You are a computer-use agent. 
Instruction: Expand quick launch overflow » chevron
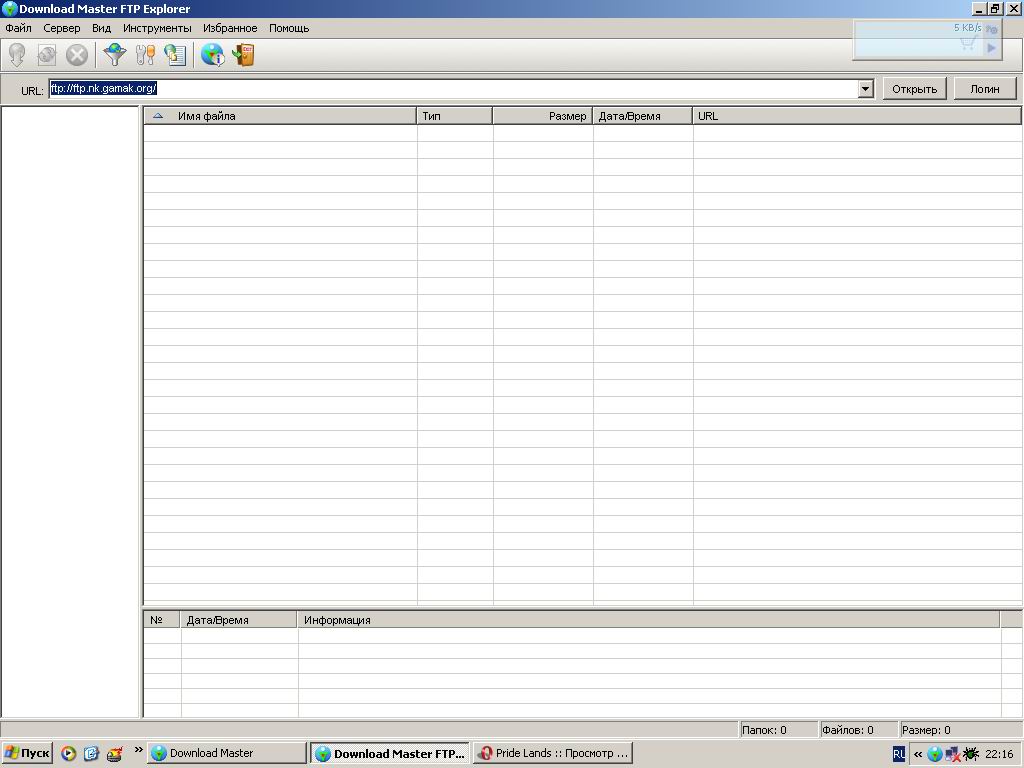tap(138, 750)
